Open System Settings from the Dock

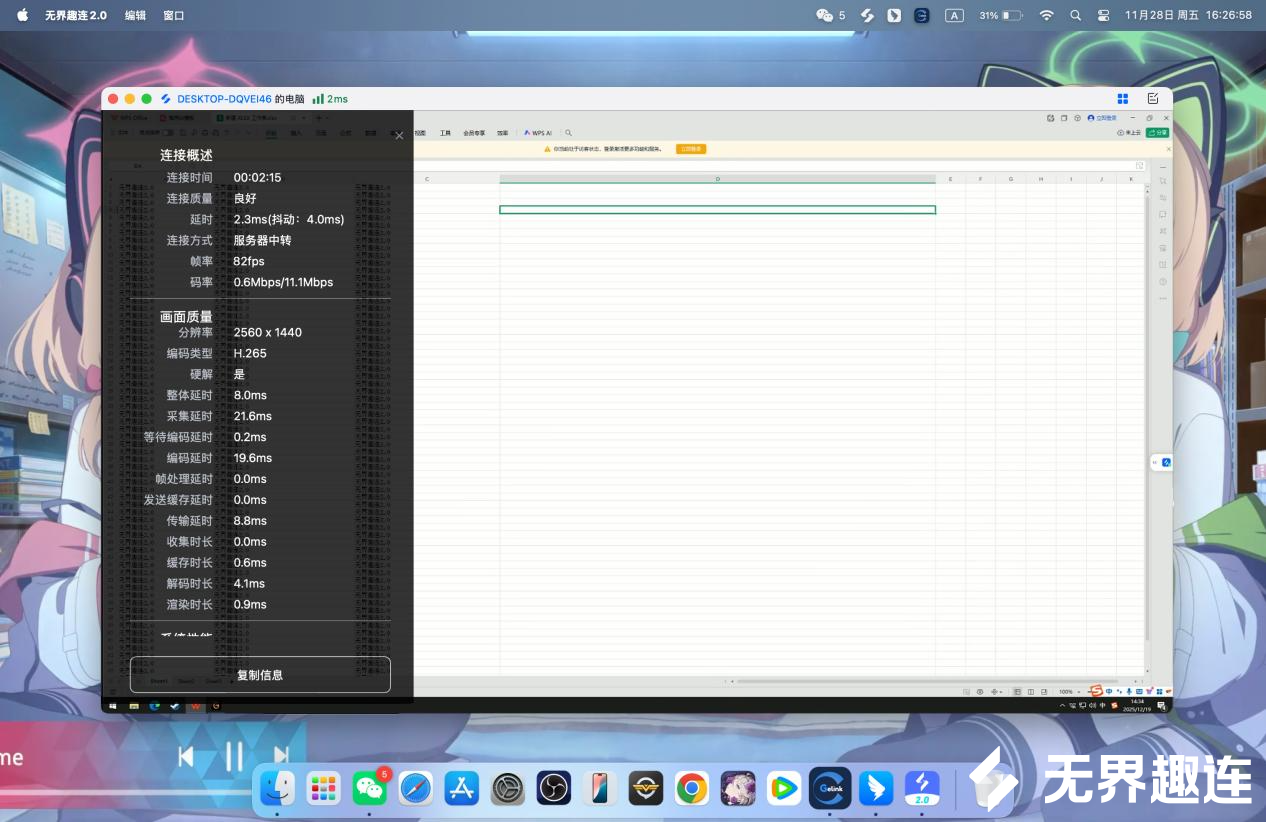coord(508,788)
